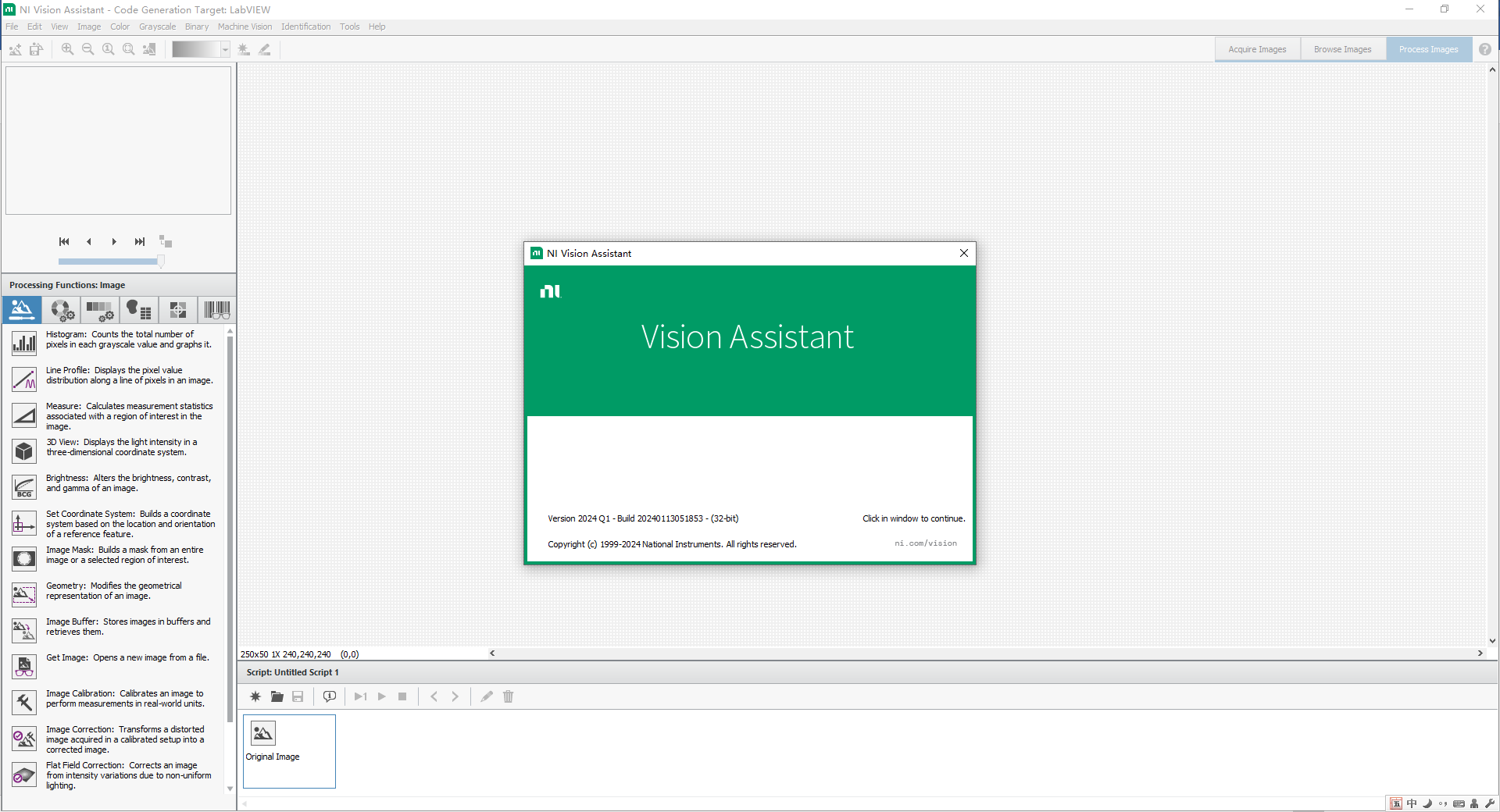
Task: Close the NI Vision Assistant splash dialog
Action: [963, 253]
